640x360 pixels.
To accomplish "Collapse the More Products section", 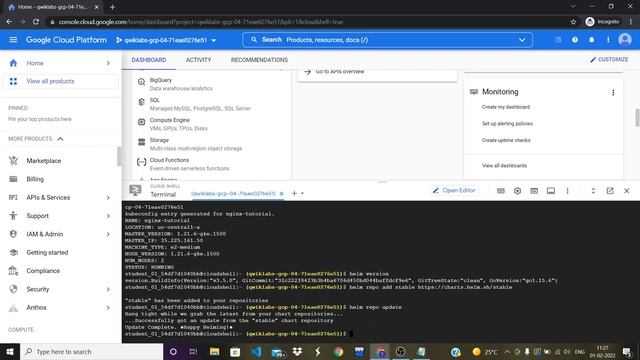I will (60, 139).
